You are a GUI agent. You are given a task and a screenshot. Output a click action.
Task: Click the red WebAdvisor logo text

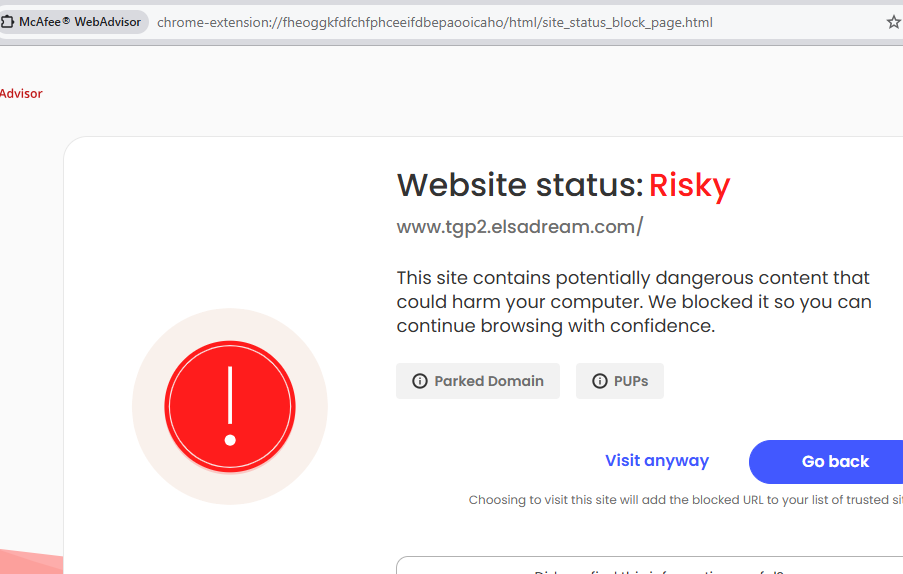(x=21, y=93)
